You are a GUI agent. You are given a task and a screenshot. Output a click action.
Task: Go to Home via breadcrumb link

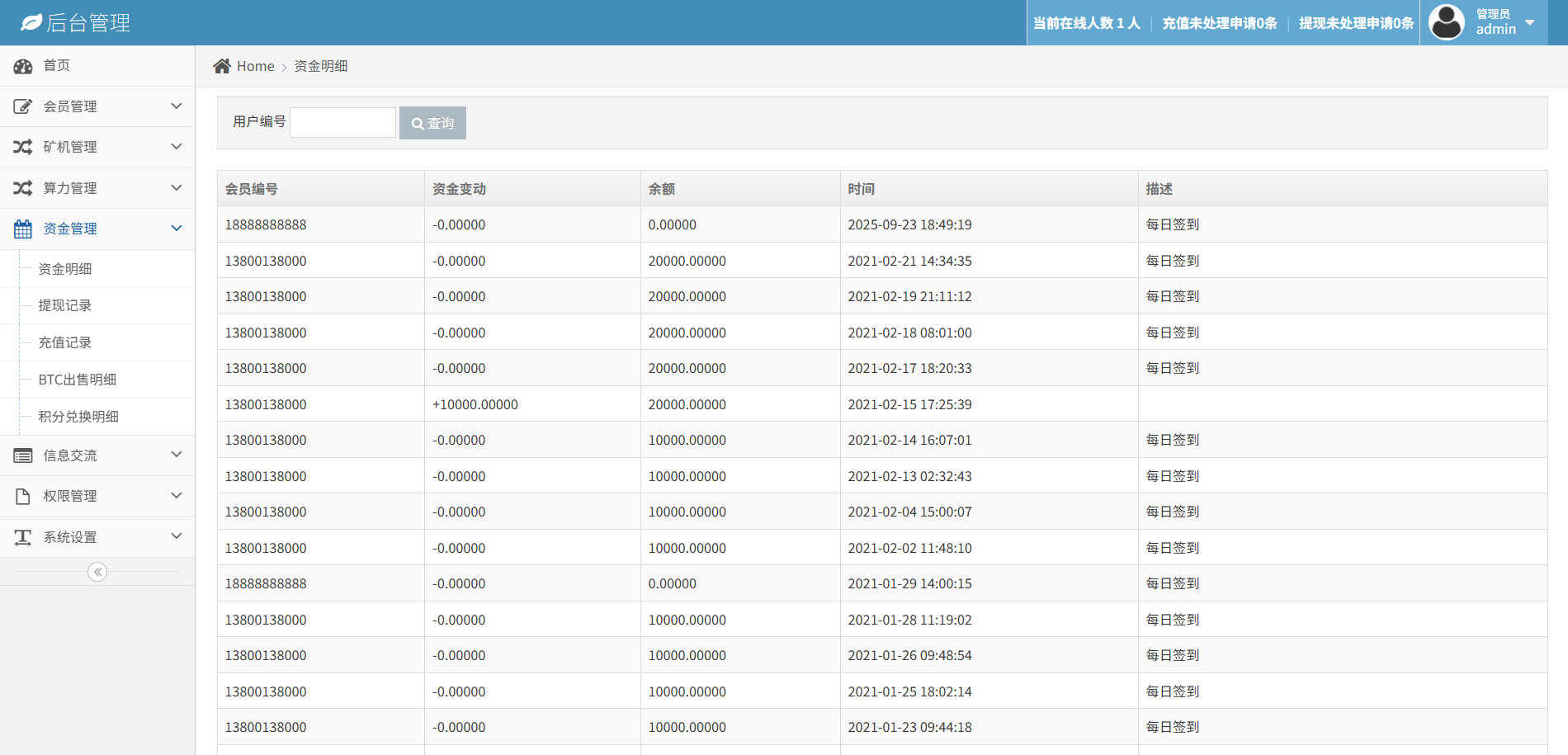click(x=255, y=66)
